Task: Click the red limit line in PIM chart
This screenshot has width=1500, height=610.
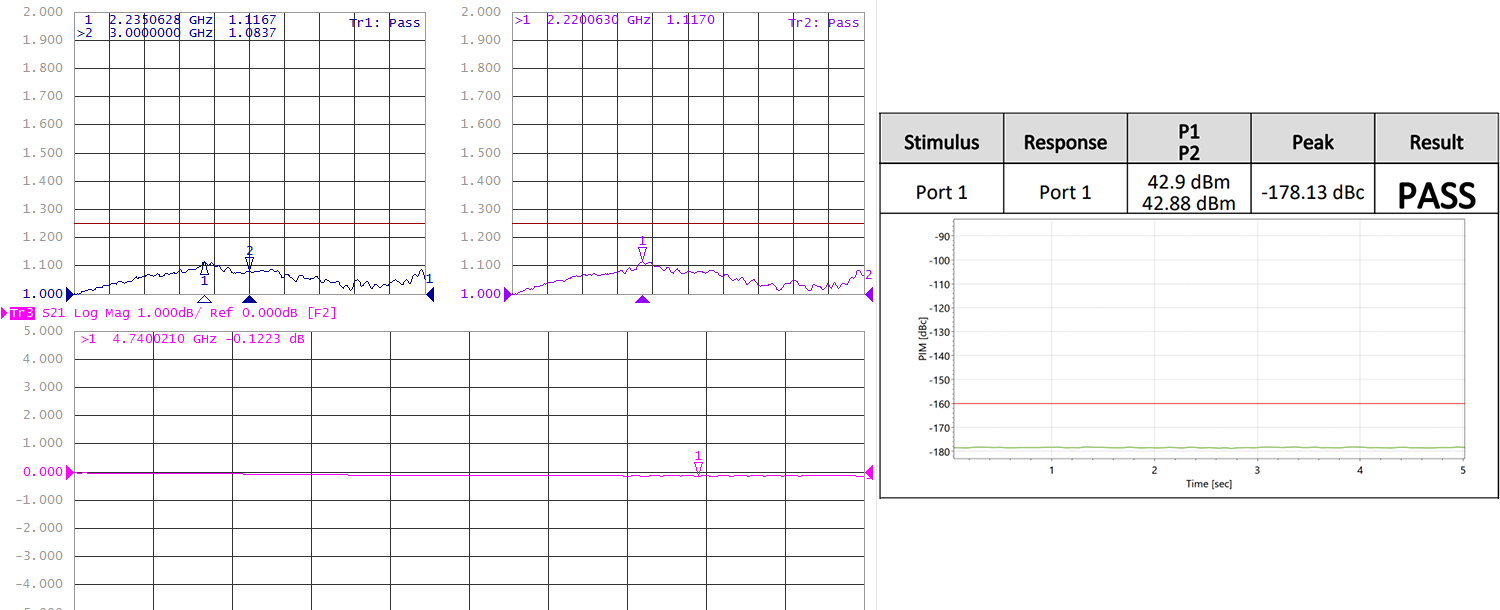Action: [1200, 403]
